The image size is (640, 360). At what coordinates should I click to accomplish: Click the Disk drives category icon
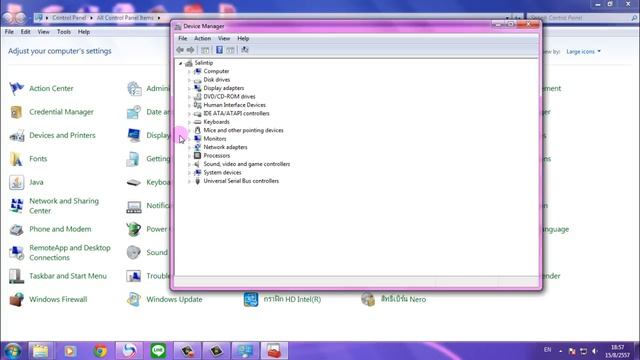click(198, 80)
